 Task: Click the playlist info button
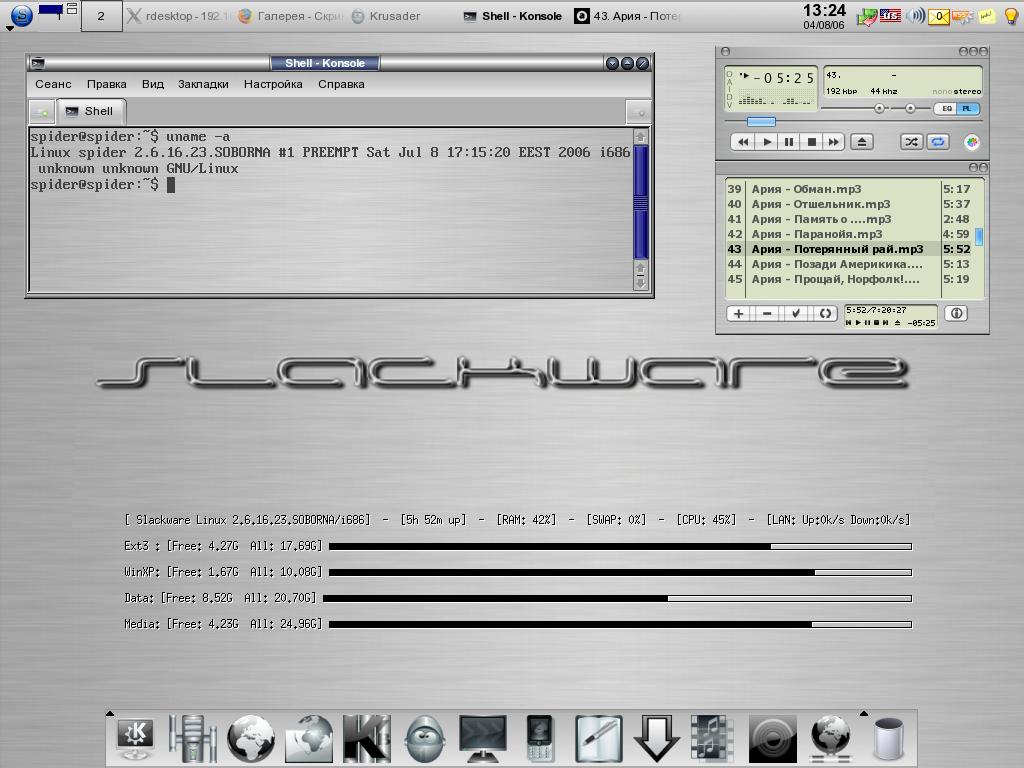tap(956, 313)
